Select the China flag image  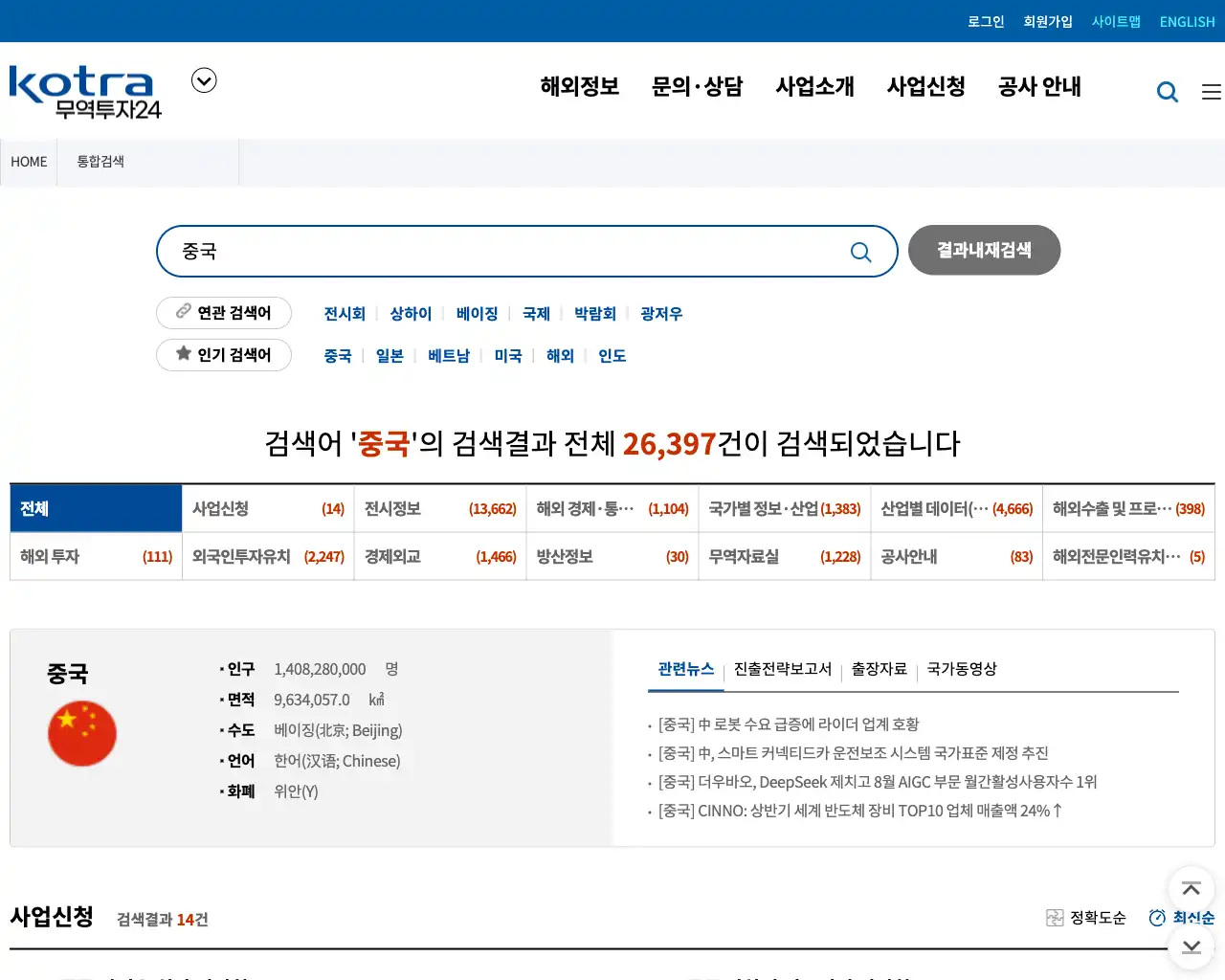coord(82,733)
